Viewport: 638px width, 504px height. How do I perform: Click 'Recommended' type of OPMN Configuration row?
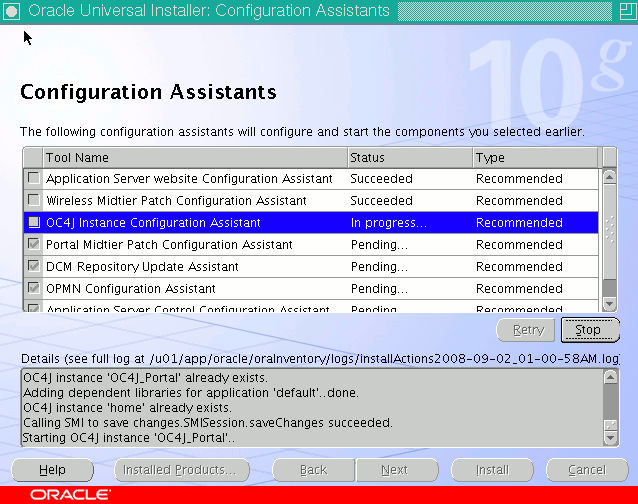519,288
